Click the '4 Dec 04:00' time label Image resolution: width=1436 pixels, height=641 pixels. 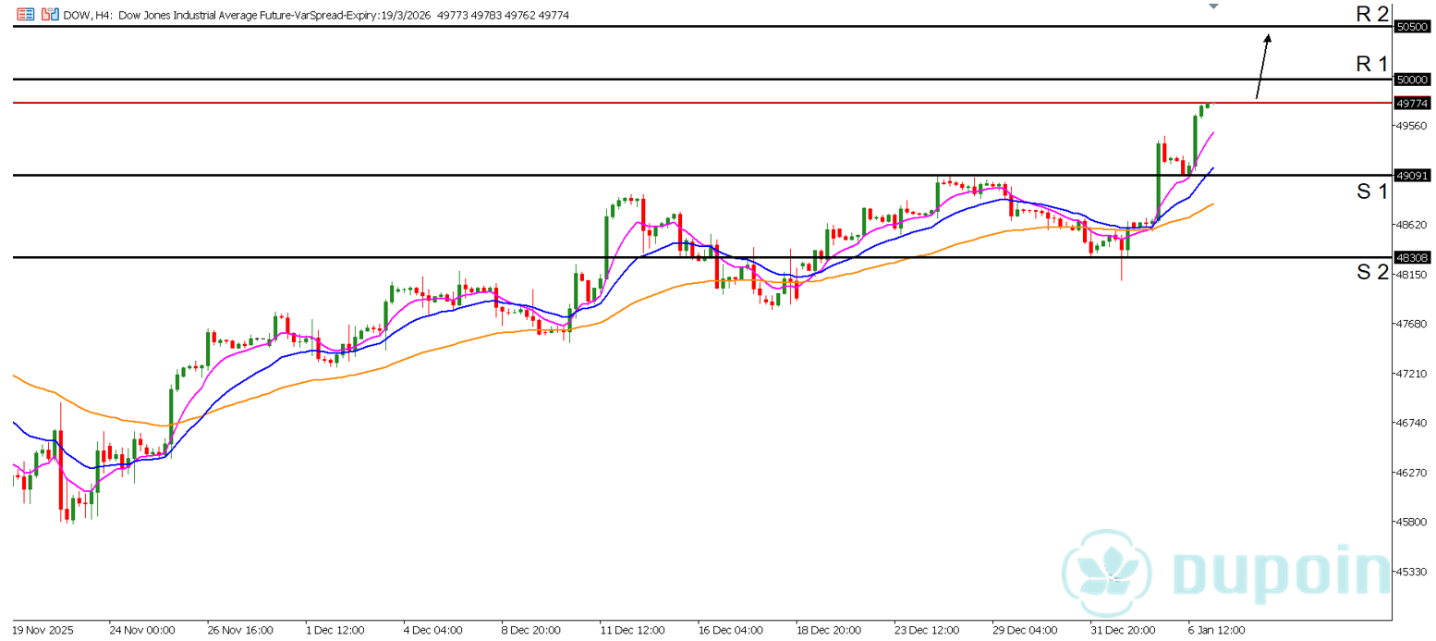[x=435, y=631]
